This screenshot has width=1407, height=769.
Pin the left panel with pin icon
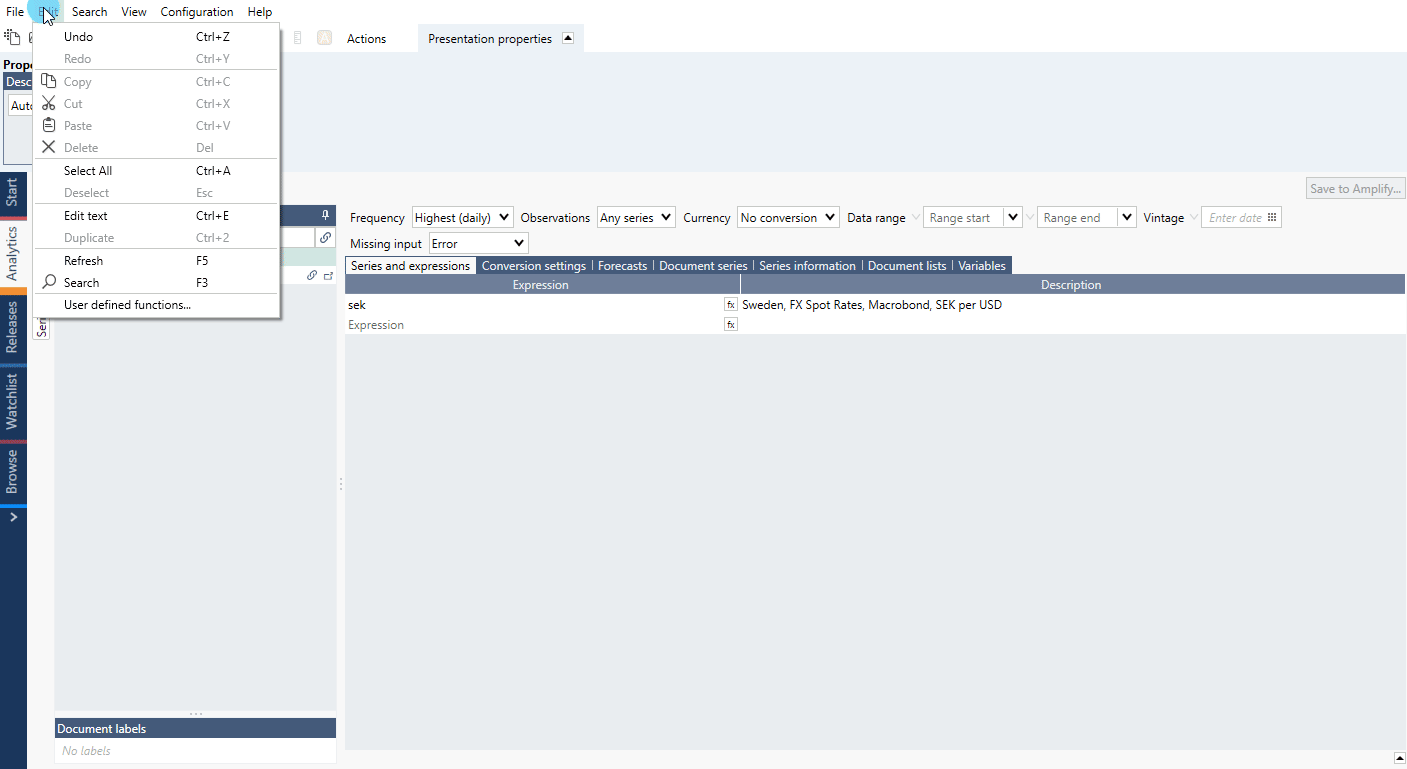[x=325, y=215]
